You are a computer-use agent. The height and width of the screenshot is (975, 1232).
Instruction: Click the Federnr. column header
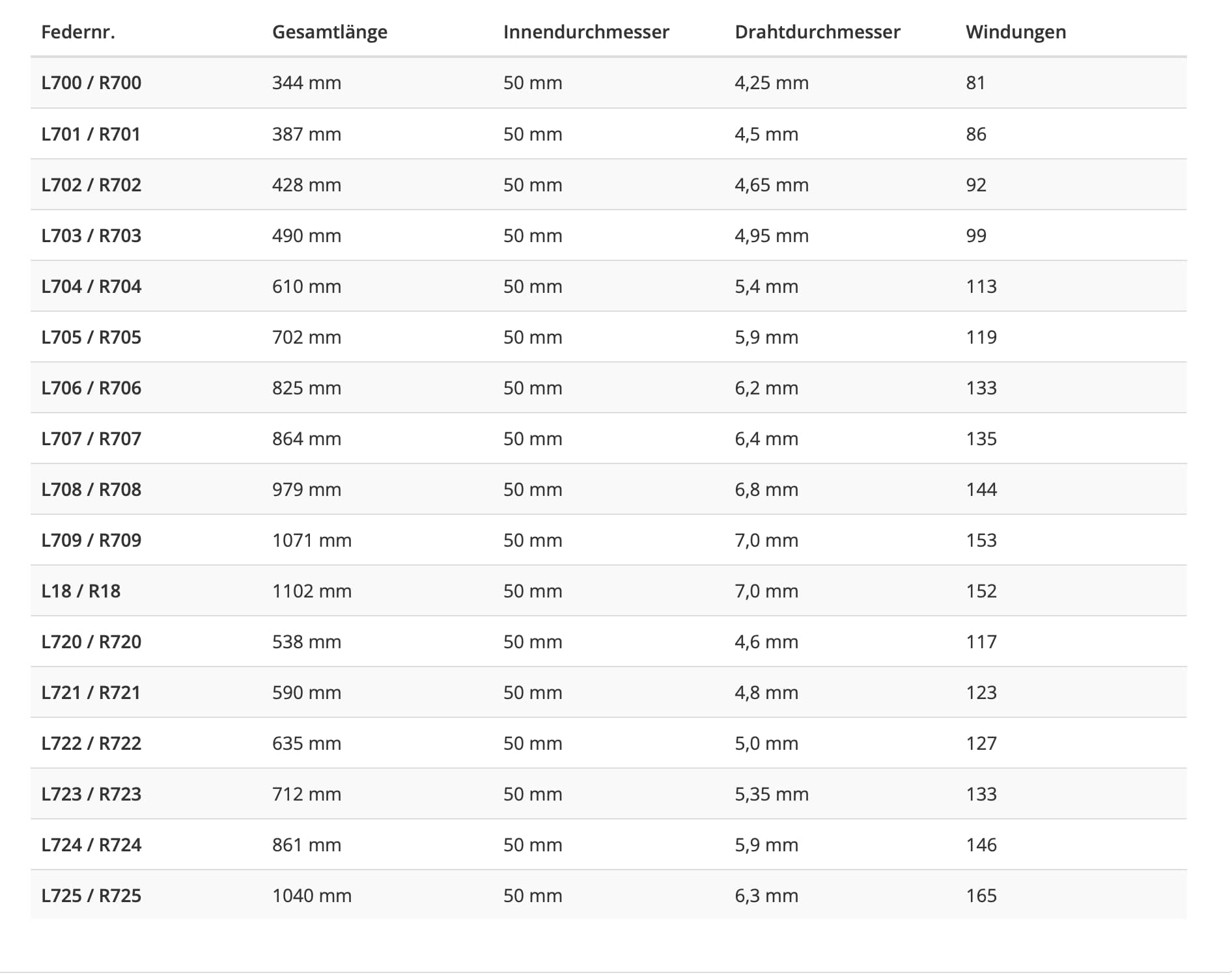coord(78,32)
